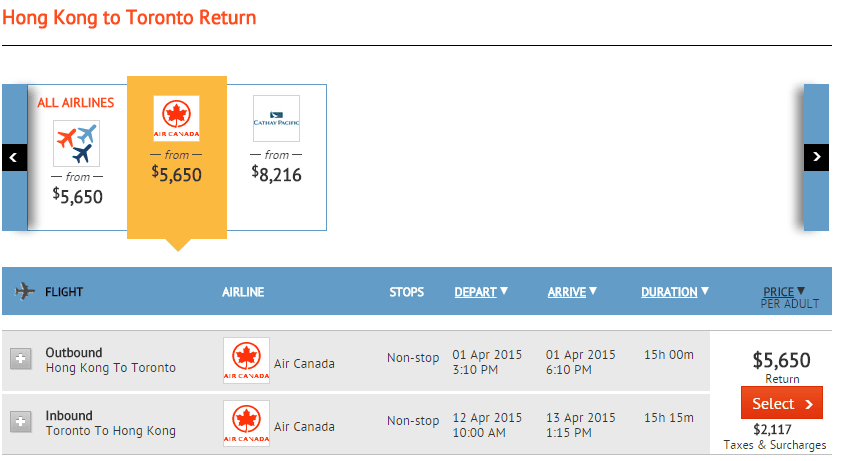Sort flights by Depart time
Image resolution: width=843 pixels, height=461 pixels.
point(481,292)
